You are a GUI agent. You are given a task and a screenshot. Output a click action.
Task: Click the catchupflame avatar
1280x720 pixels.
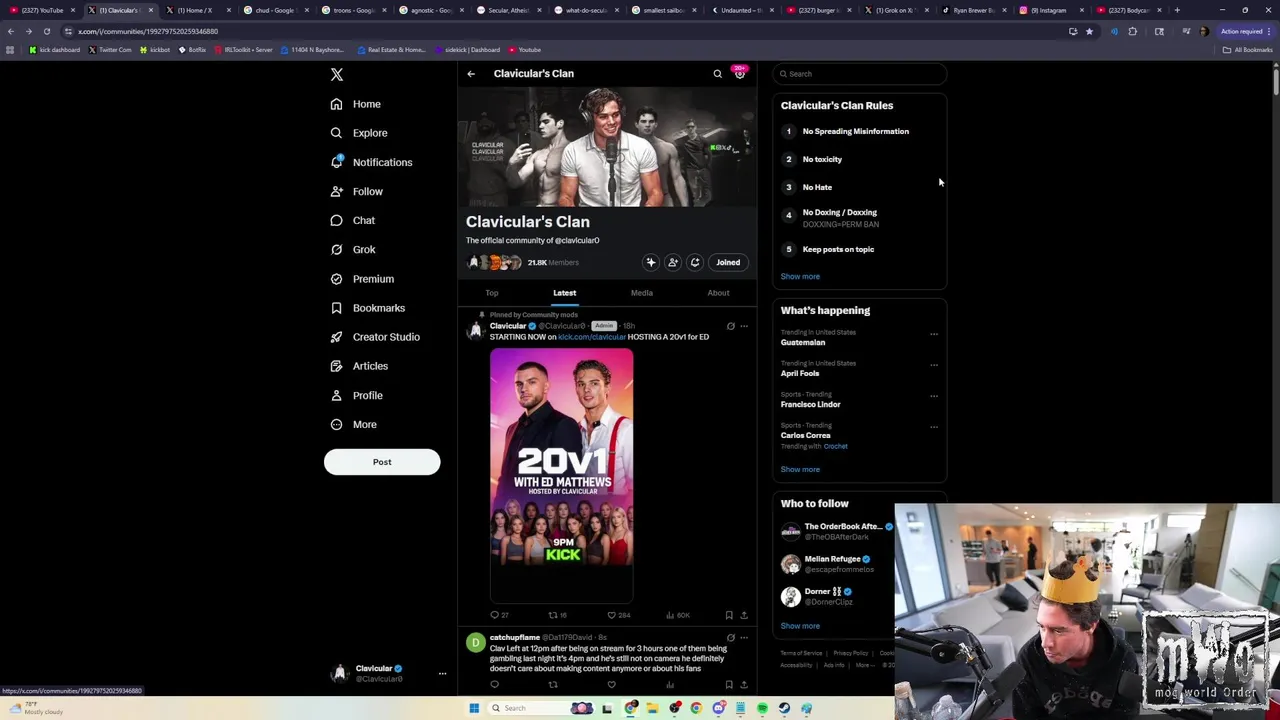pyautogui.click(x=475, y=643)
